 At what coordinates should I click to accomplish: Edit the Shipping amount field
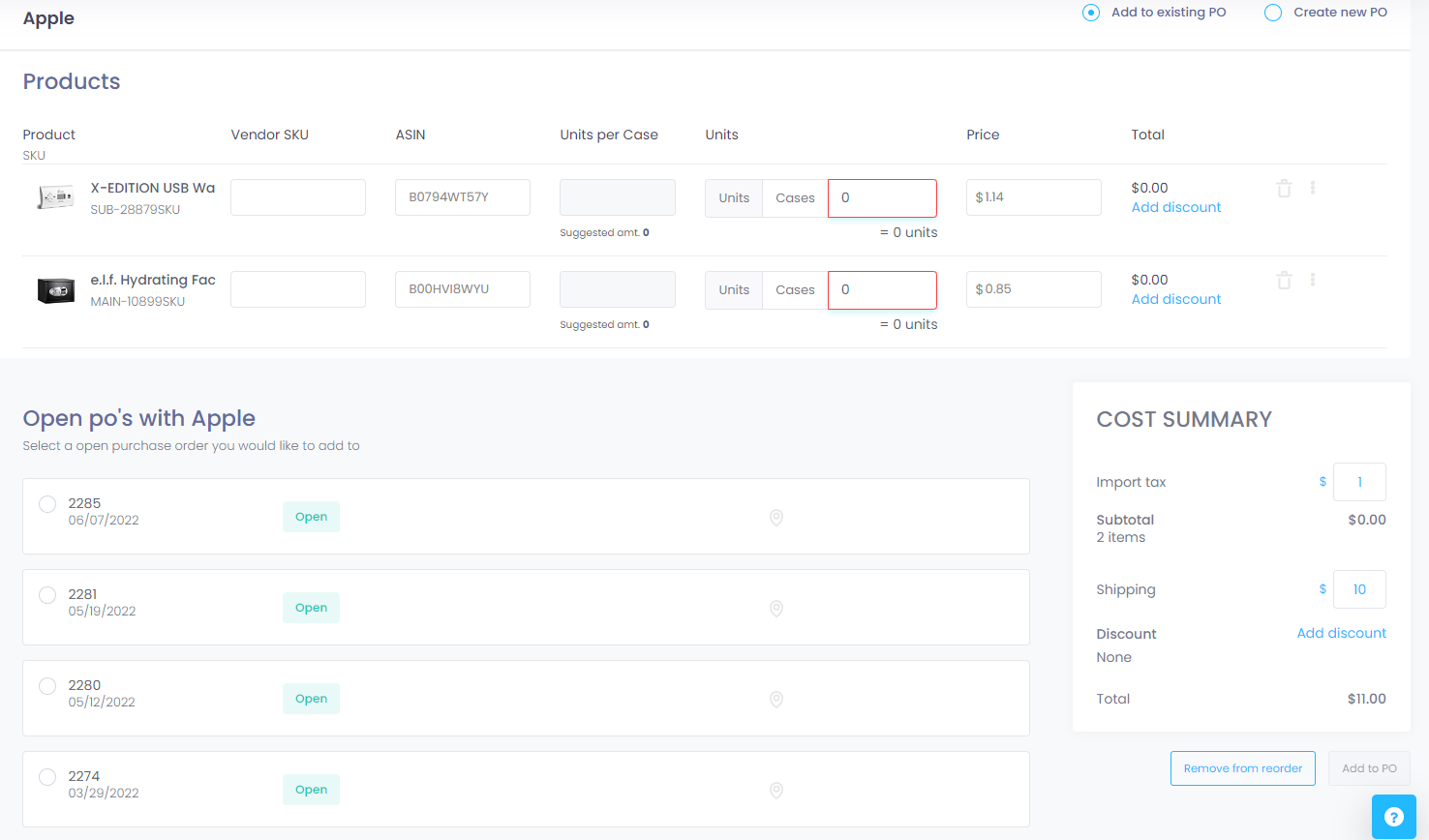[1359, 589]
